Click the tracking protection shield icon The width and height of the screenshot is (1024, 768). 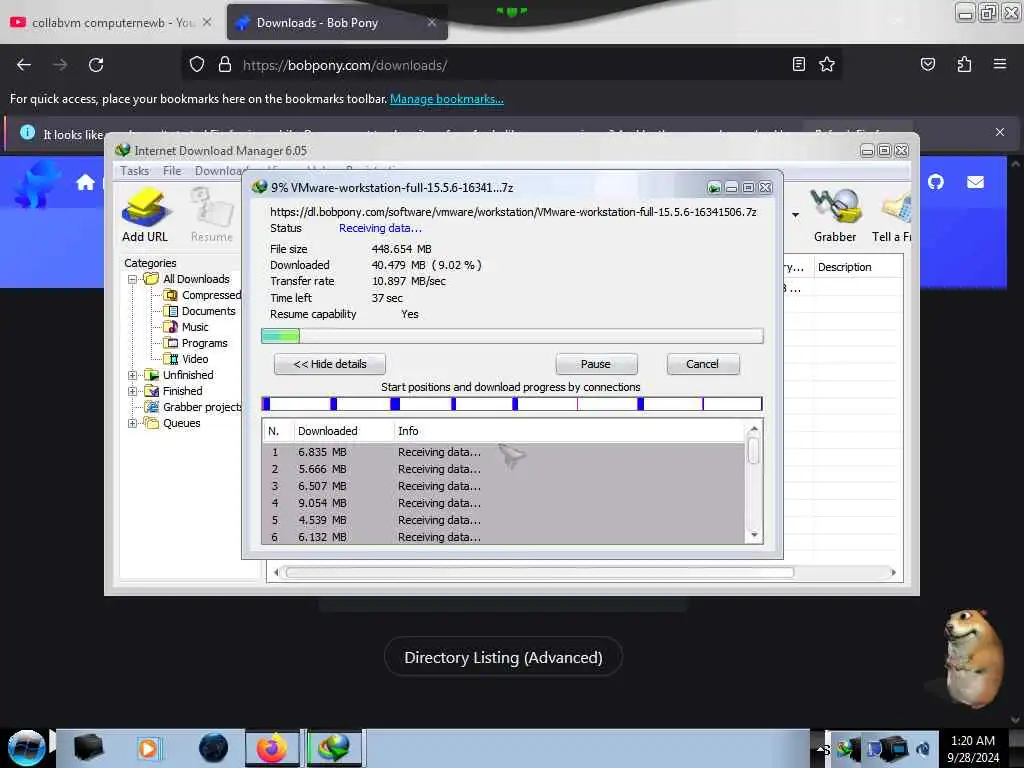click(x=197, y=65)
